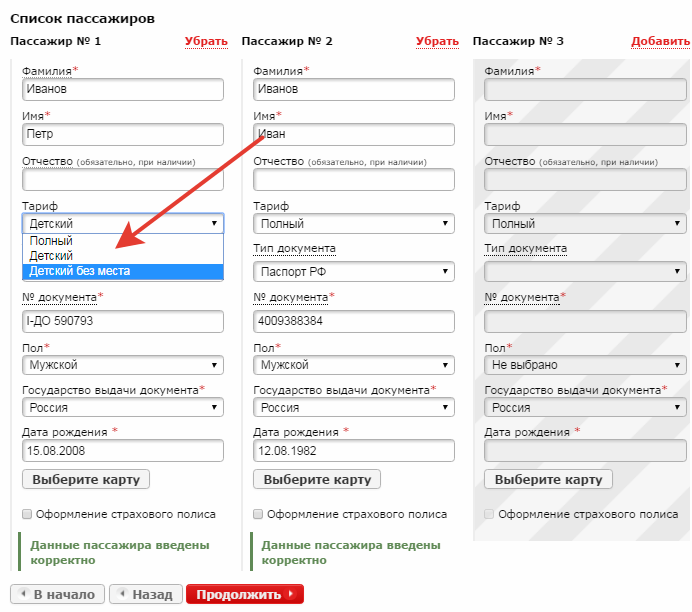Click Фамилия field of passenger 2
The image size is (692, 612).
(x=354, y=90)
